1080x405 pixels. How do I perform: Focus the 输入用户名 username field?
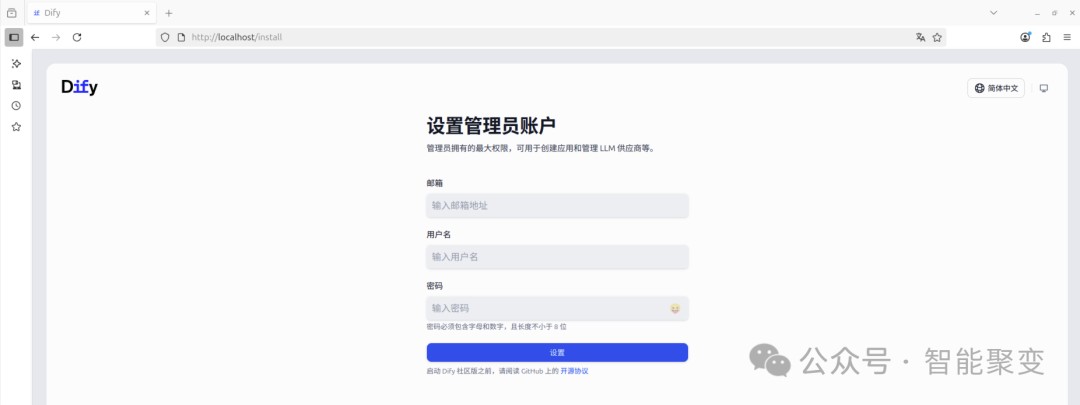click(x=557, y=257)
